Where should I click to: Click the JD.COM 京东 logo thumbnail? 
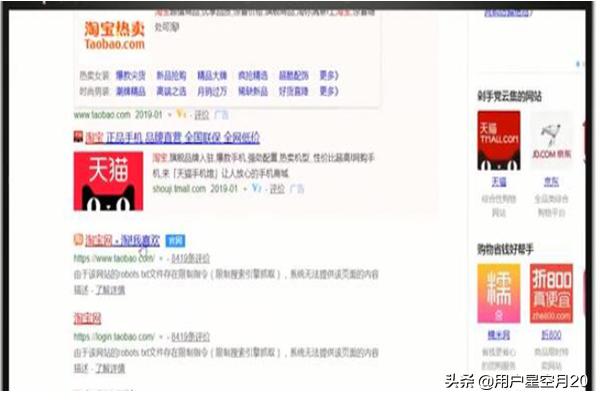click(551, 140)
